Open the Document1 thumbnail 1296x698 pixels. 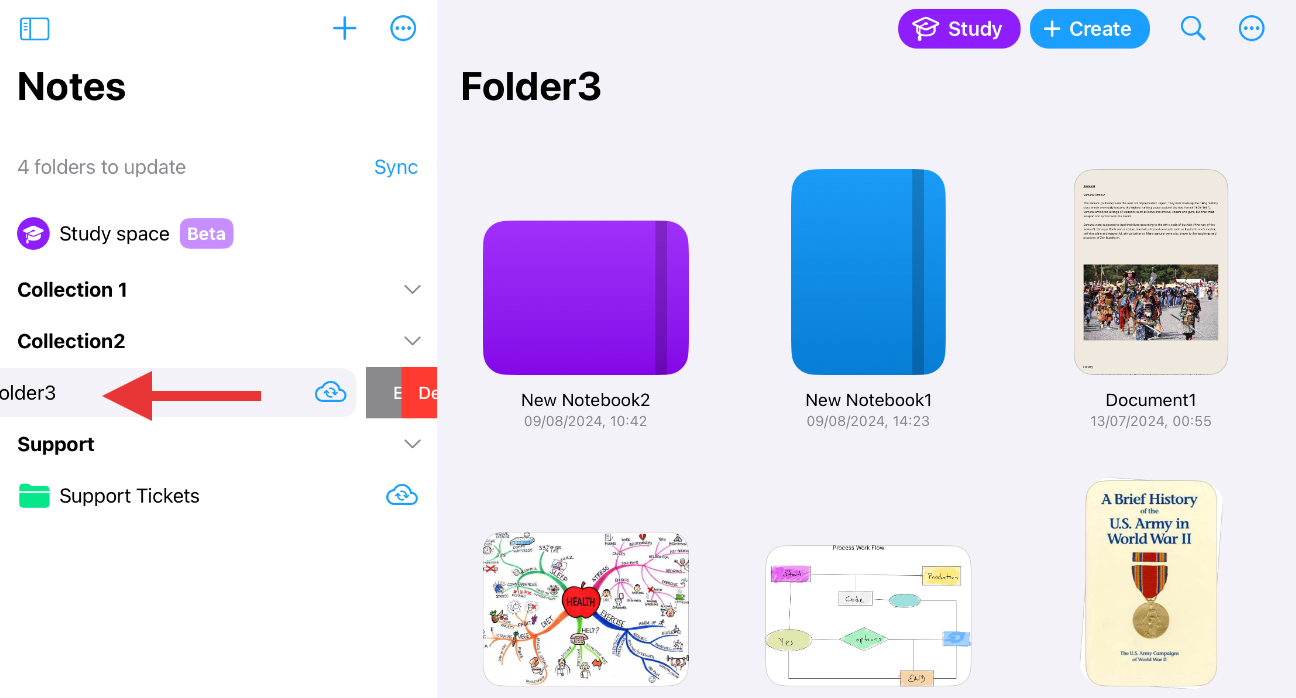(x=1151, y=272)
